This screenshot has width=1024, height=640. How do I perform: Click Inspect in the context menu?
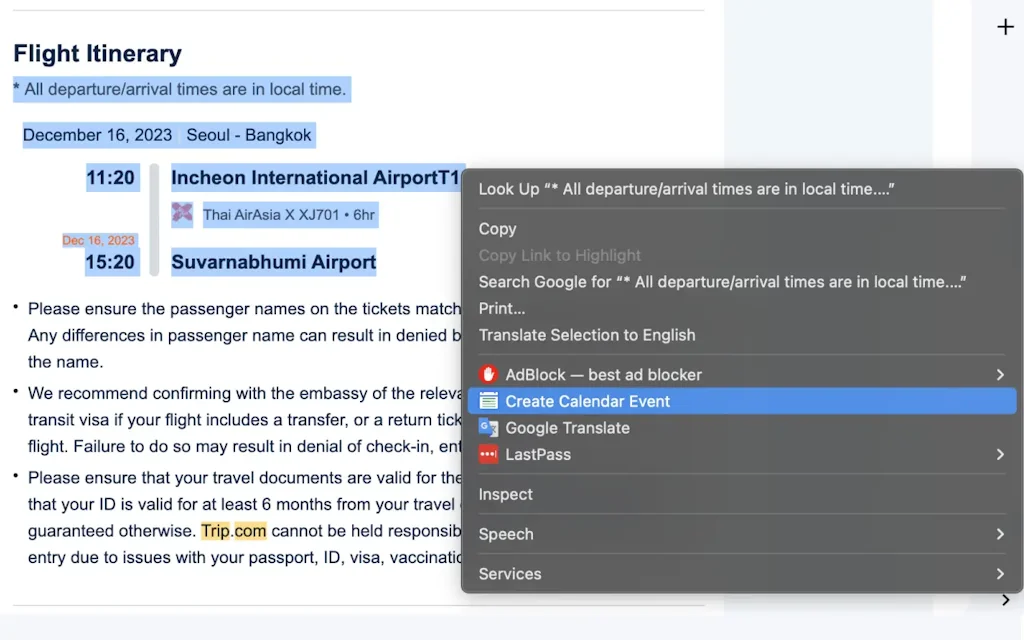506,494
